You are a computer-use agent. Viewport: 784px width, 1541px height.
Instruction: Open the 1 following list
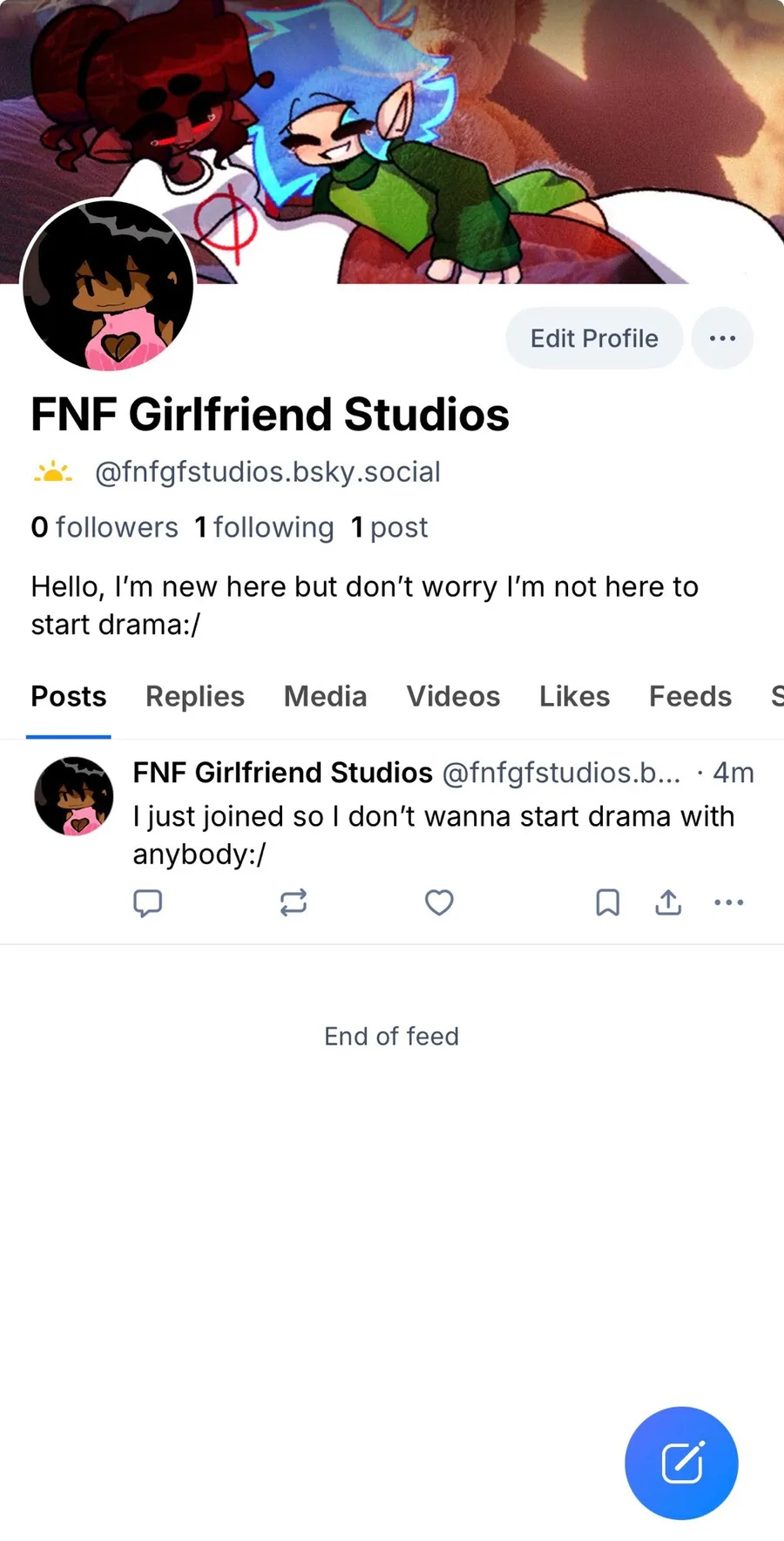coord(264,527)
